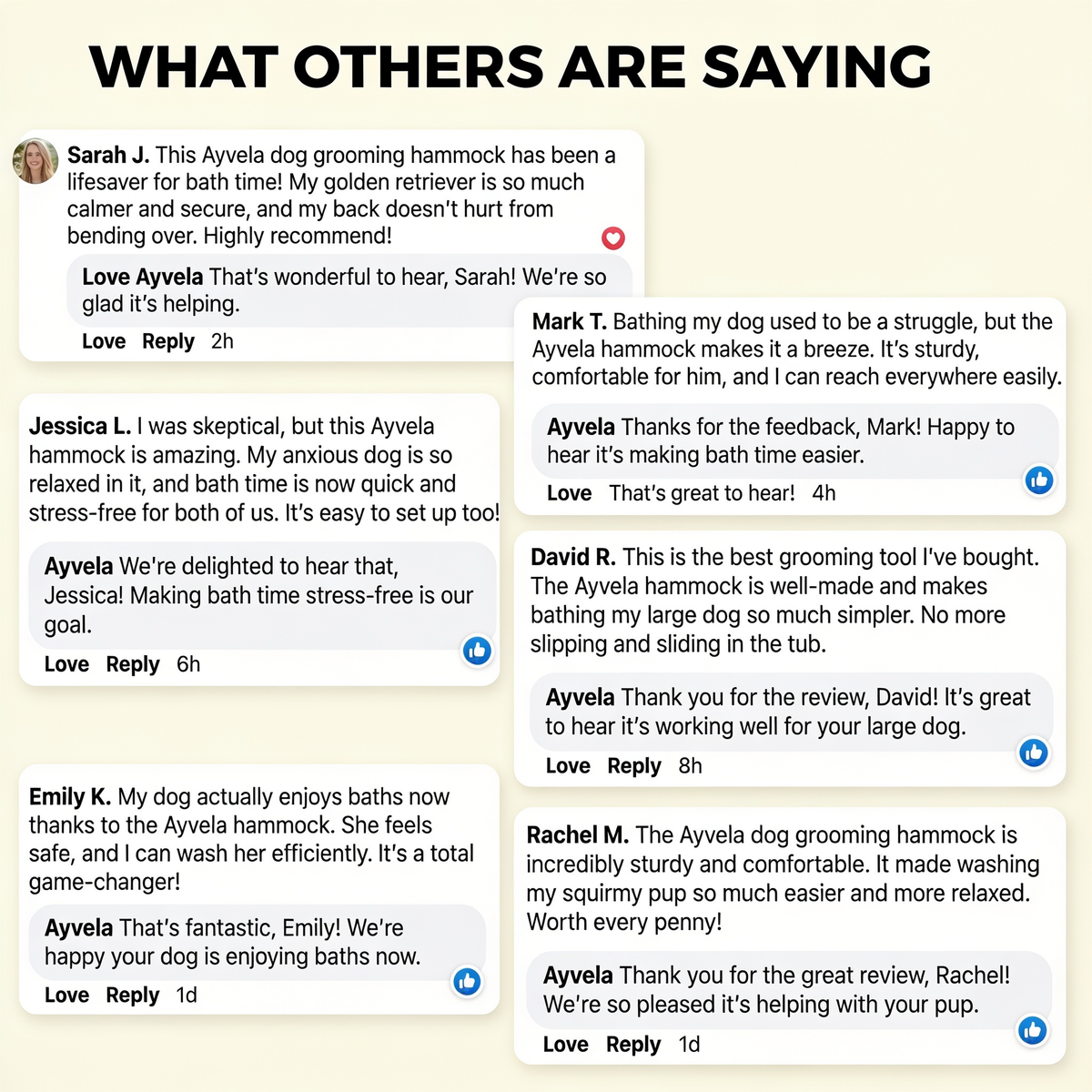
Task: Click the thumbs-up icon on Rachel M.'s thread
Action: (1032, 1030)
